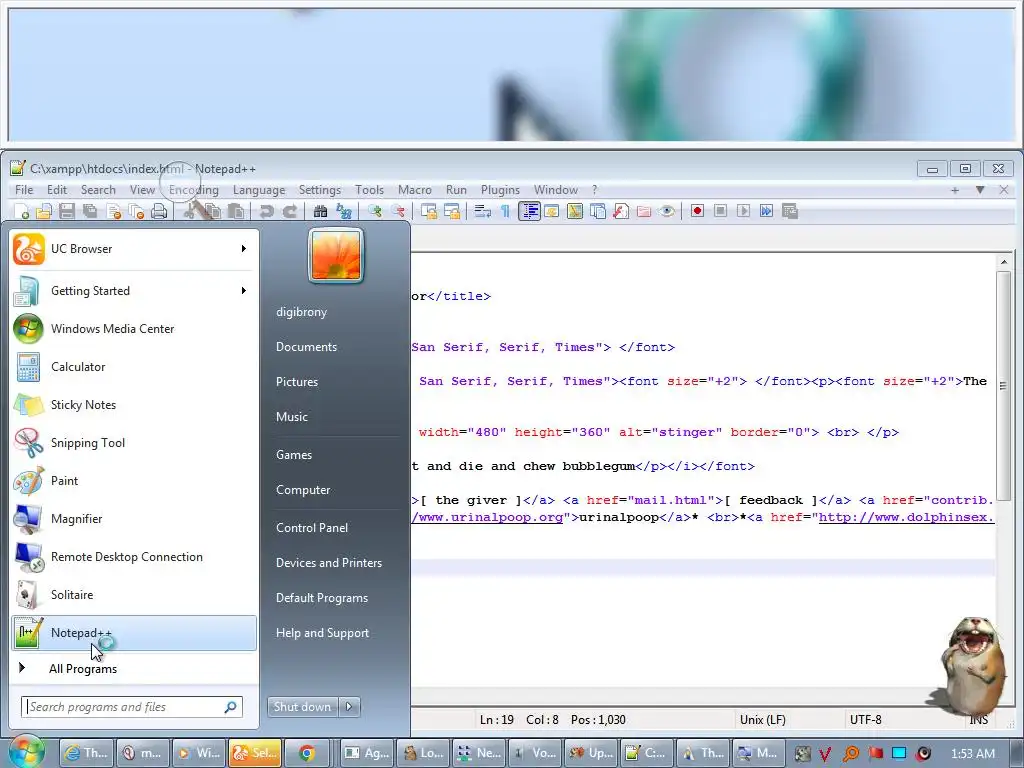Open the Settings menu

[x=319, y=189]
